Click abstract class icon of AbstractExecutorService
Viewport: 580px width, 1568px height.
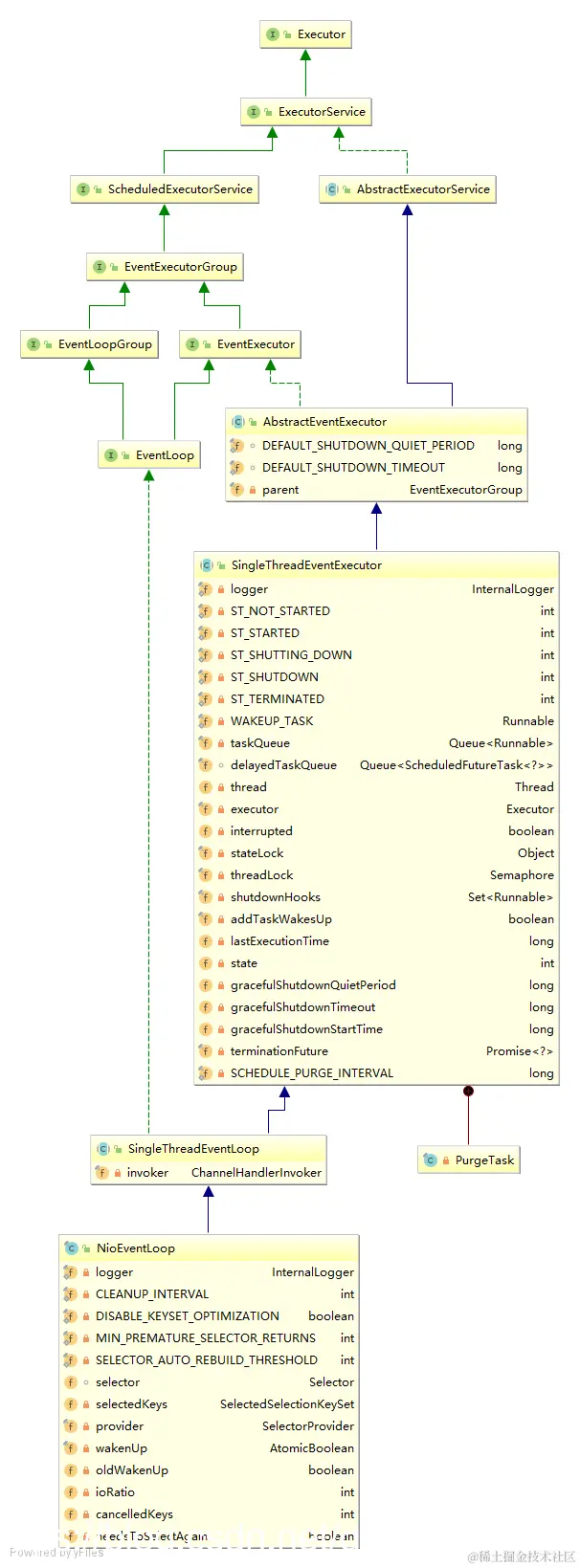tap(332, 189)
